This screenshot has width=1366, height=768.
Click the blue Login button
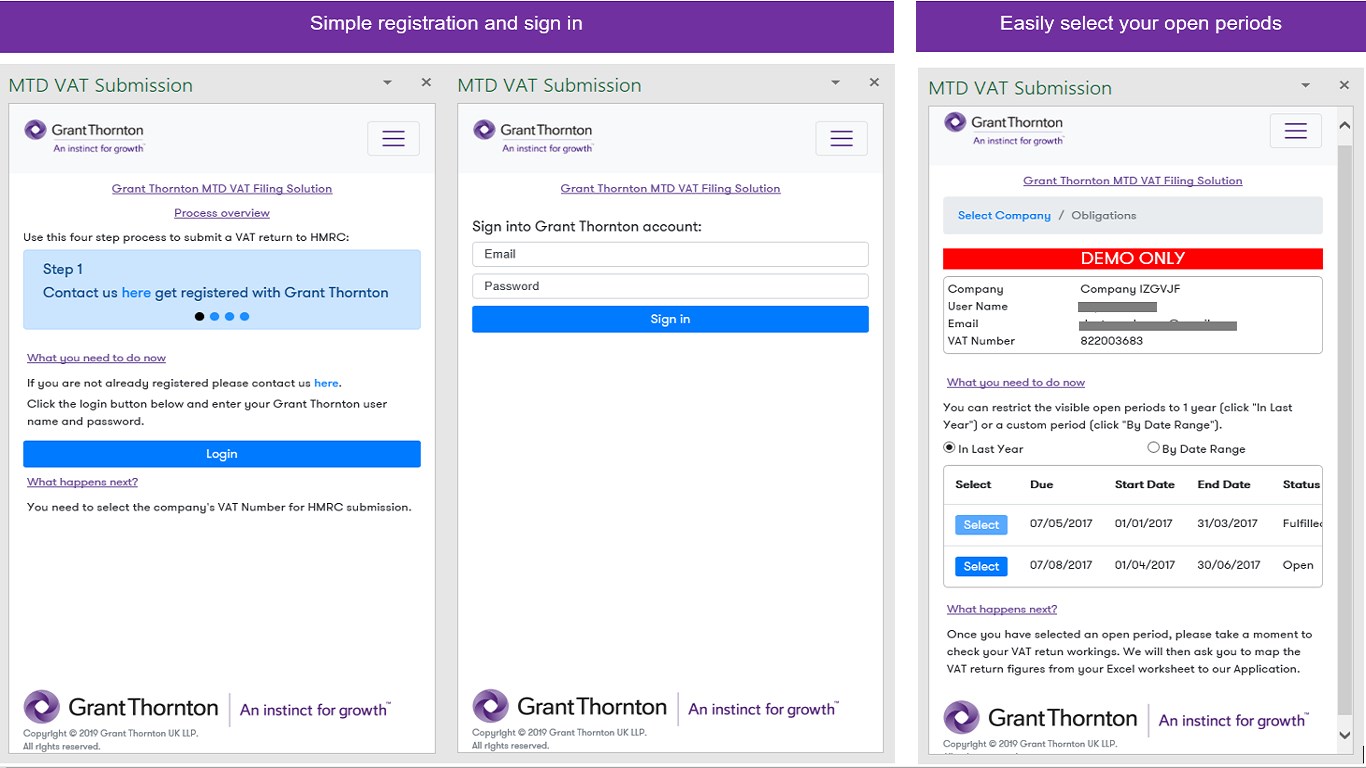pyautogui.click(x=222, y=454)
